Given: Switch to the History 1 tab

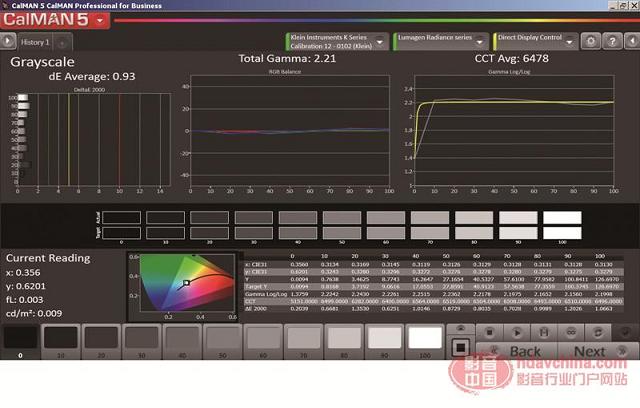Looking at the screenshot, I should pos(35,42).
